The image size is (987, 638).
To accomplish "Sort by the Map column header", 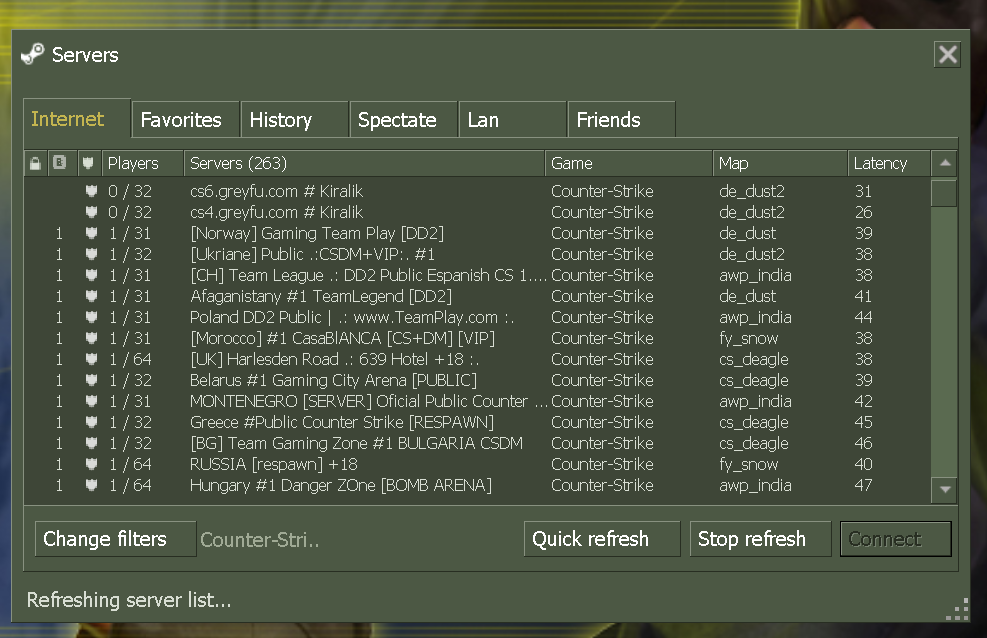I will 781,164.
